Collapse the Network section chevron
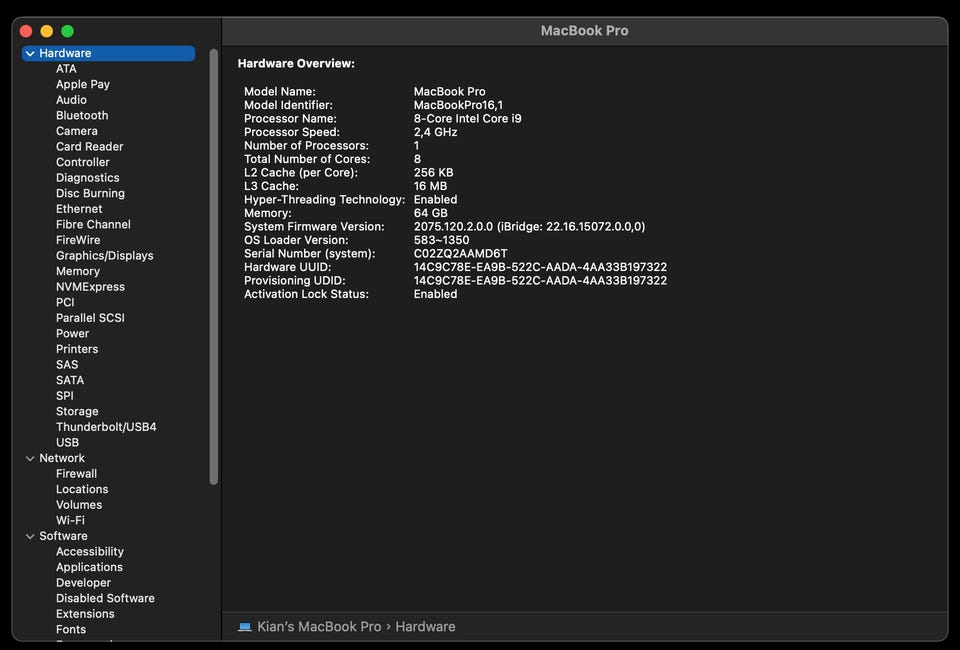This screenshot has height=650, width=960. (x=30, y=458)
